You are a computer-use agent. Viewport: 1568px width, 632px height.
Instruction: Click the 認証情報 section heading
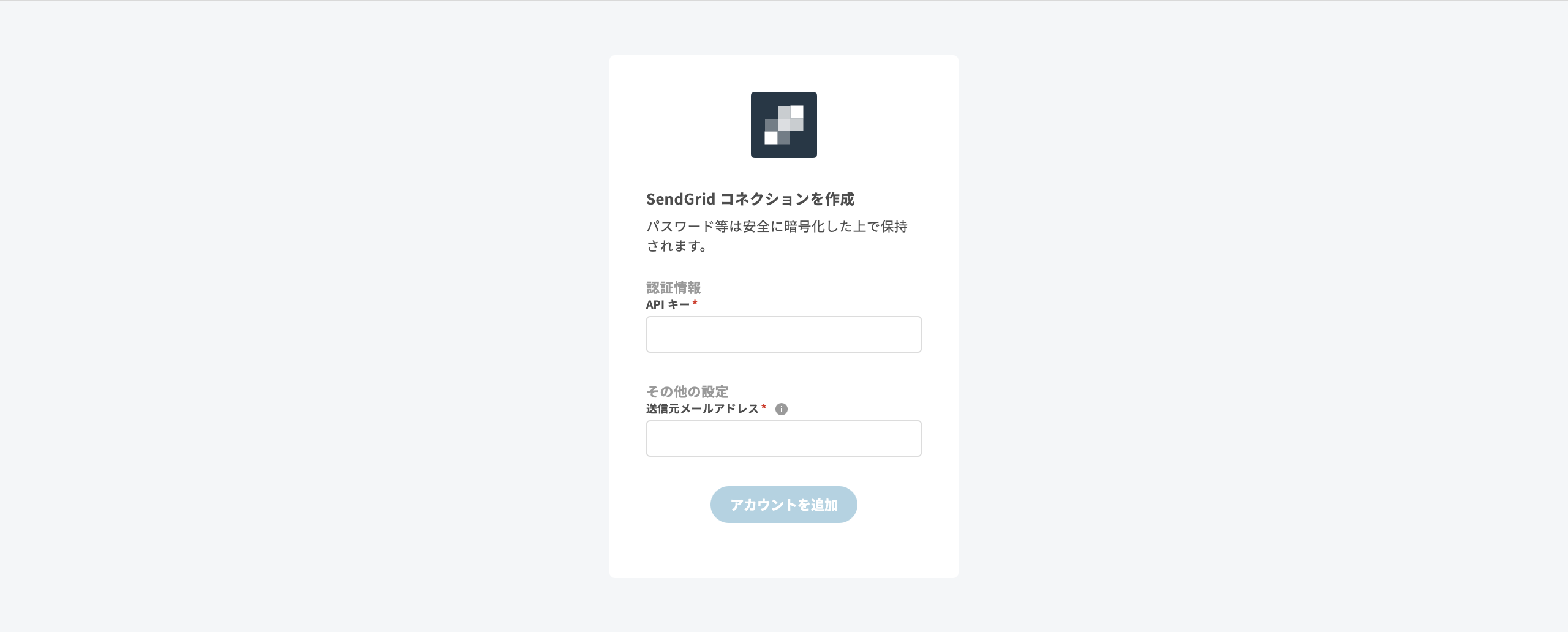[674, 287]
